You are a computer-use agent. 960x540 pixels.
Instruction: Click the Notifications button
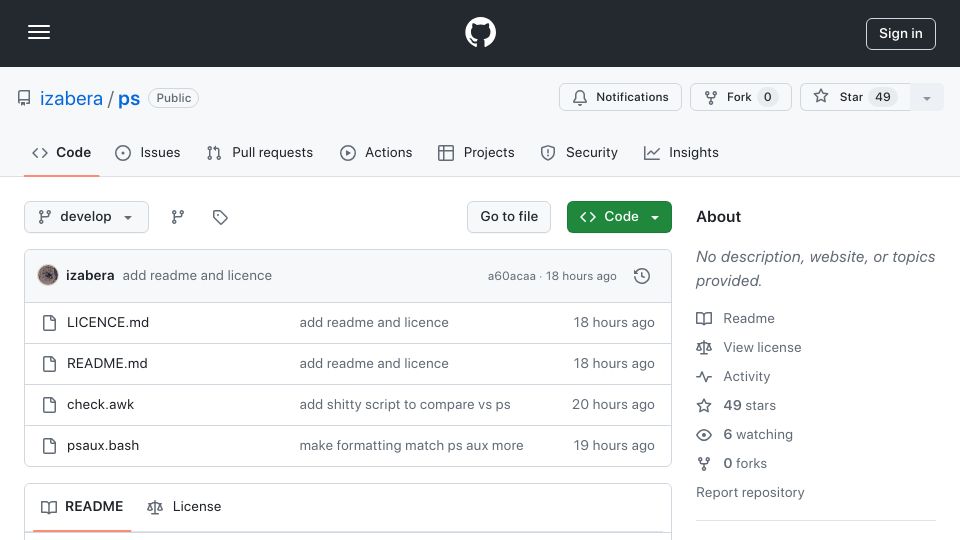pyautogui.click(x=620, y=97)
